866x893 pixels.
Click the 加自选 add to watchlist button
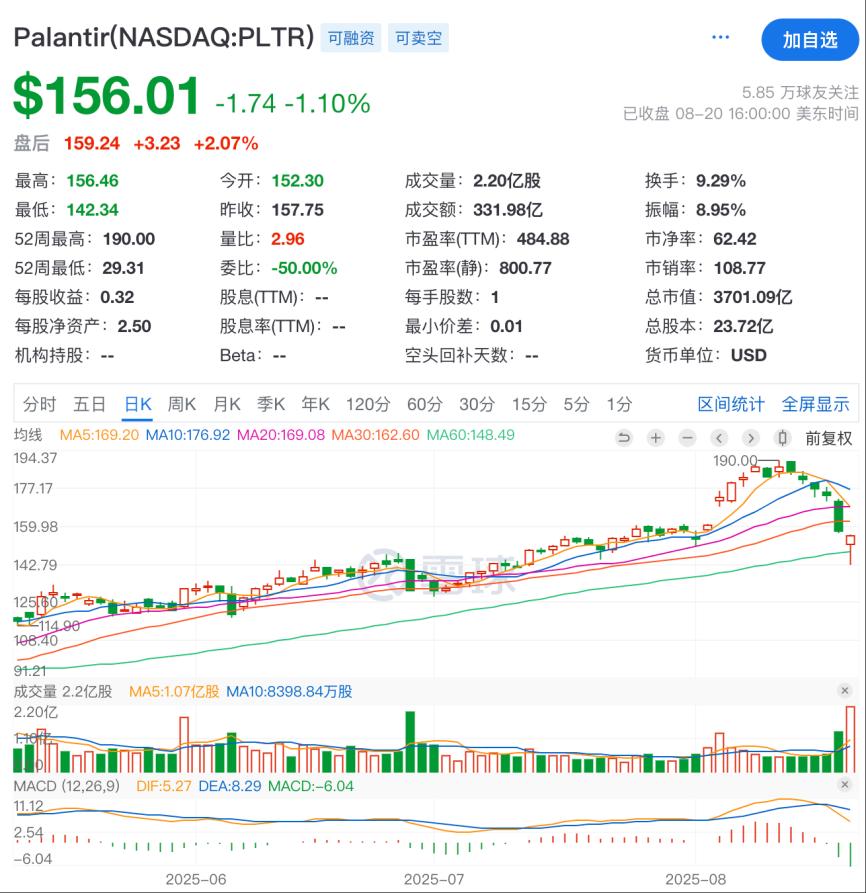coord(809,40)
